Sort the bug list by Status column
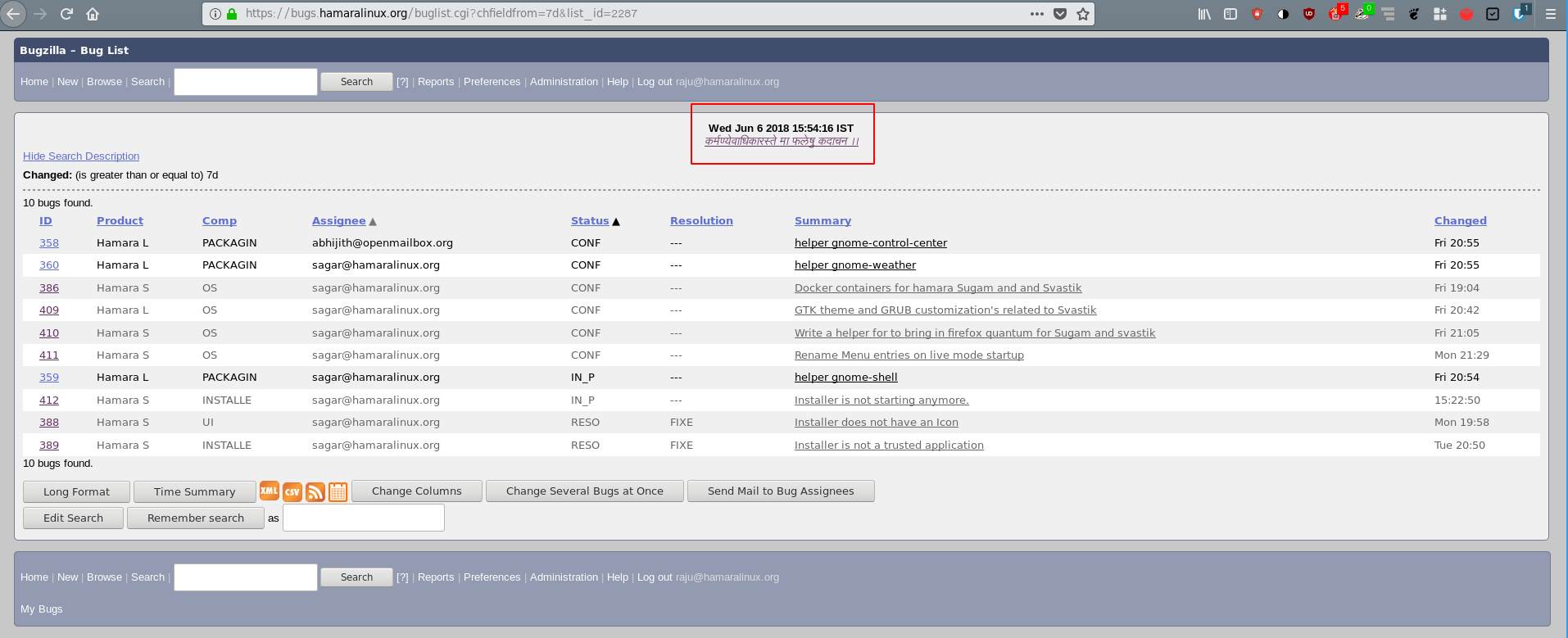 pos(590,221)
